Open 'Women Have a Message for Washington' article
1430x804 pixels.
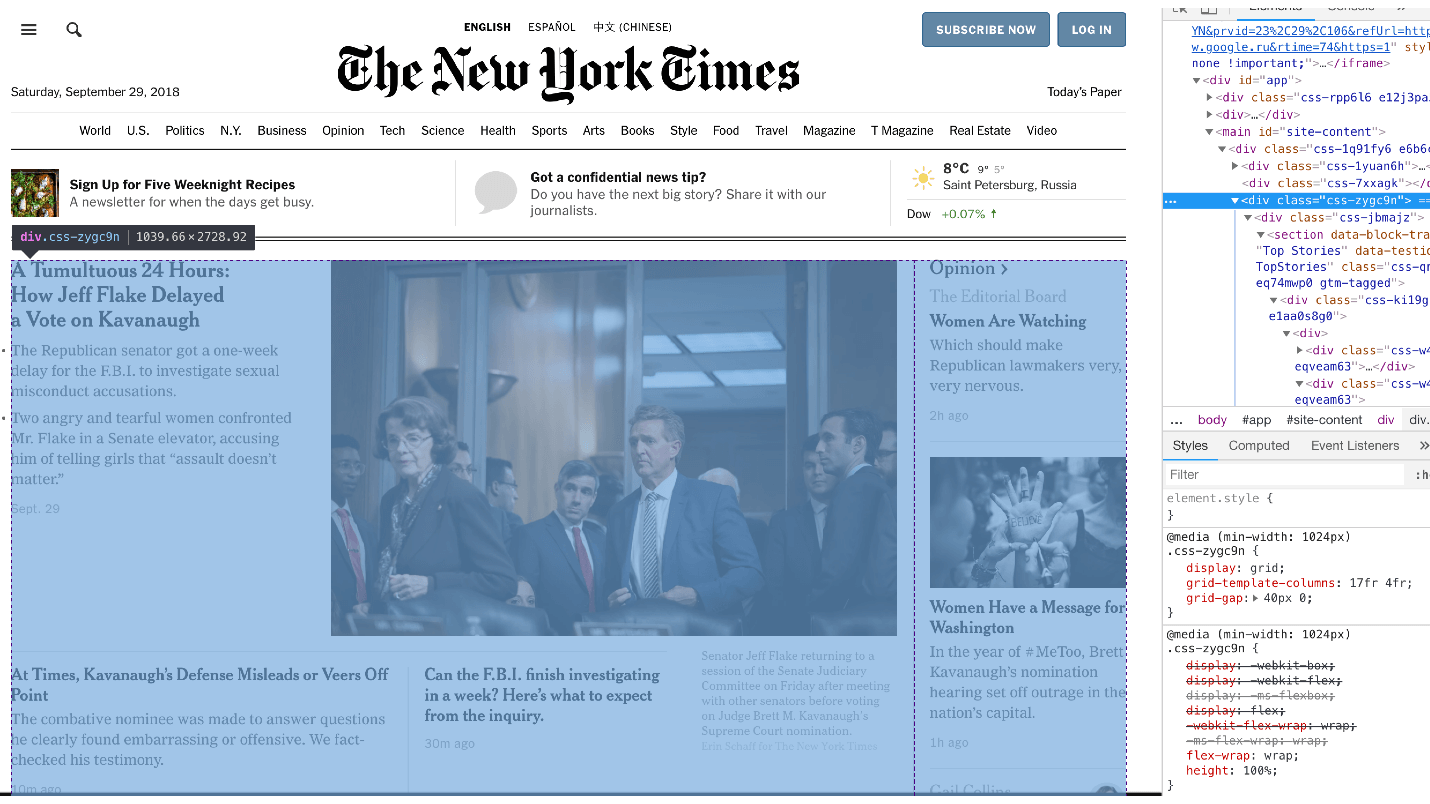pyautogui.click(x=1027, y=617)
